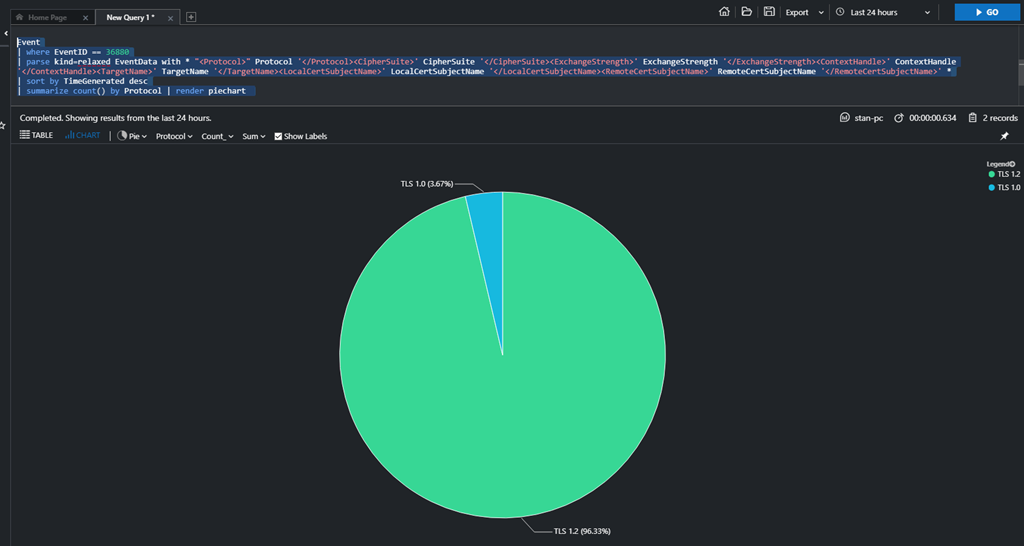Open the Pie chart type dropdown
Screen dimensions: 1024x546
[132, 136]
